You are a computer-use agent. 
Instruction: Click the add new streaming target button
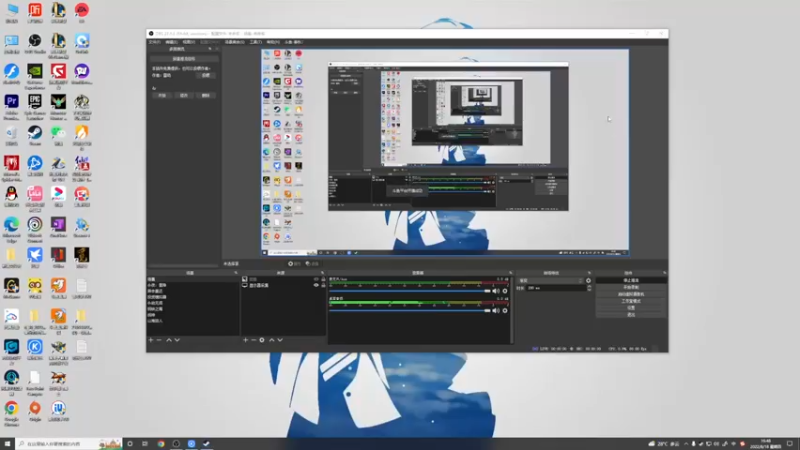tap(184, 59)
